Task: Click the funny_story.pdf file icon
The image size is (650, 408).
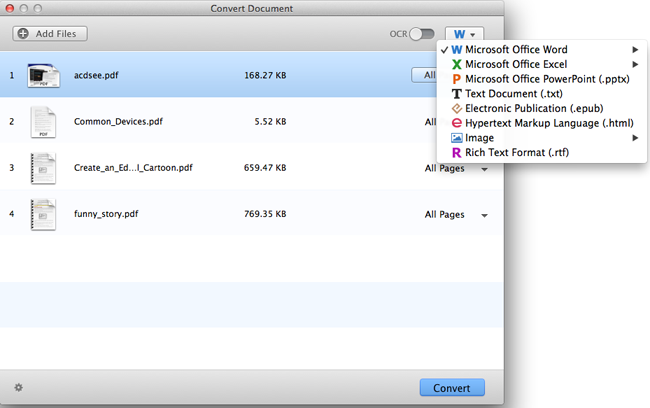Action: pos(43,214)
